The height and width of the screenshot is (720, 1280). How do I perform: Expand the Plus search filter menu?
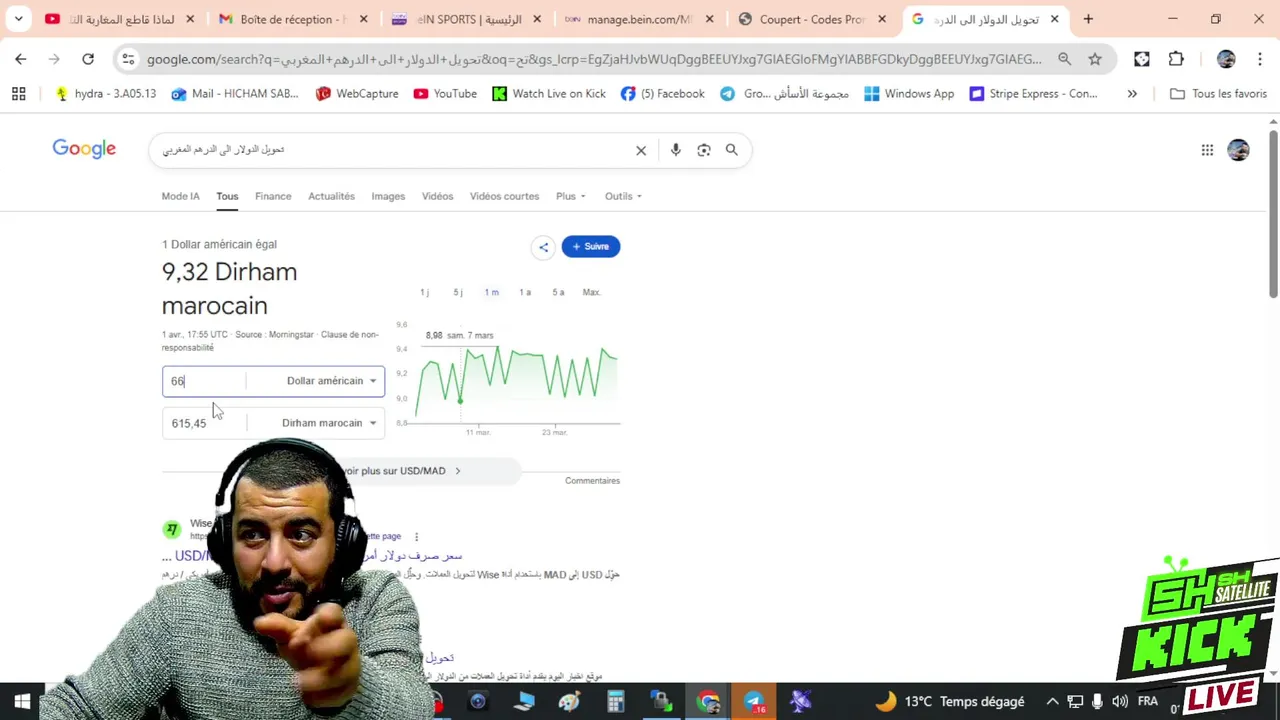click(571, 196)
